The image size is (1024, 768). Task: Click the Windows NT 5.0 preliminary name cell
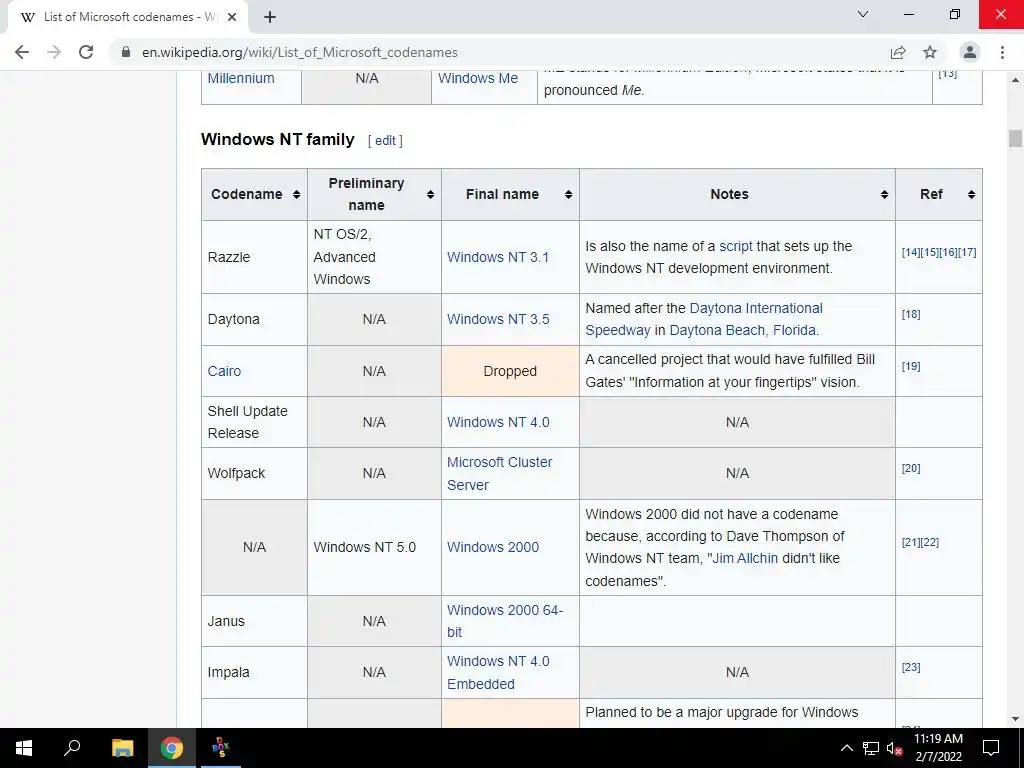(x=374, y=547)
